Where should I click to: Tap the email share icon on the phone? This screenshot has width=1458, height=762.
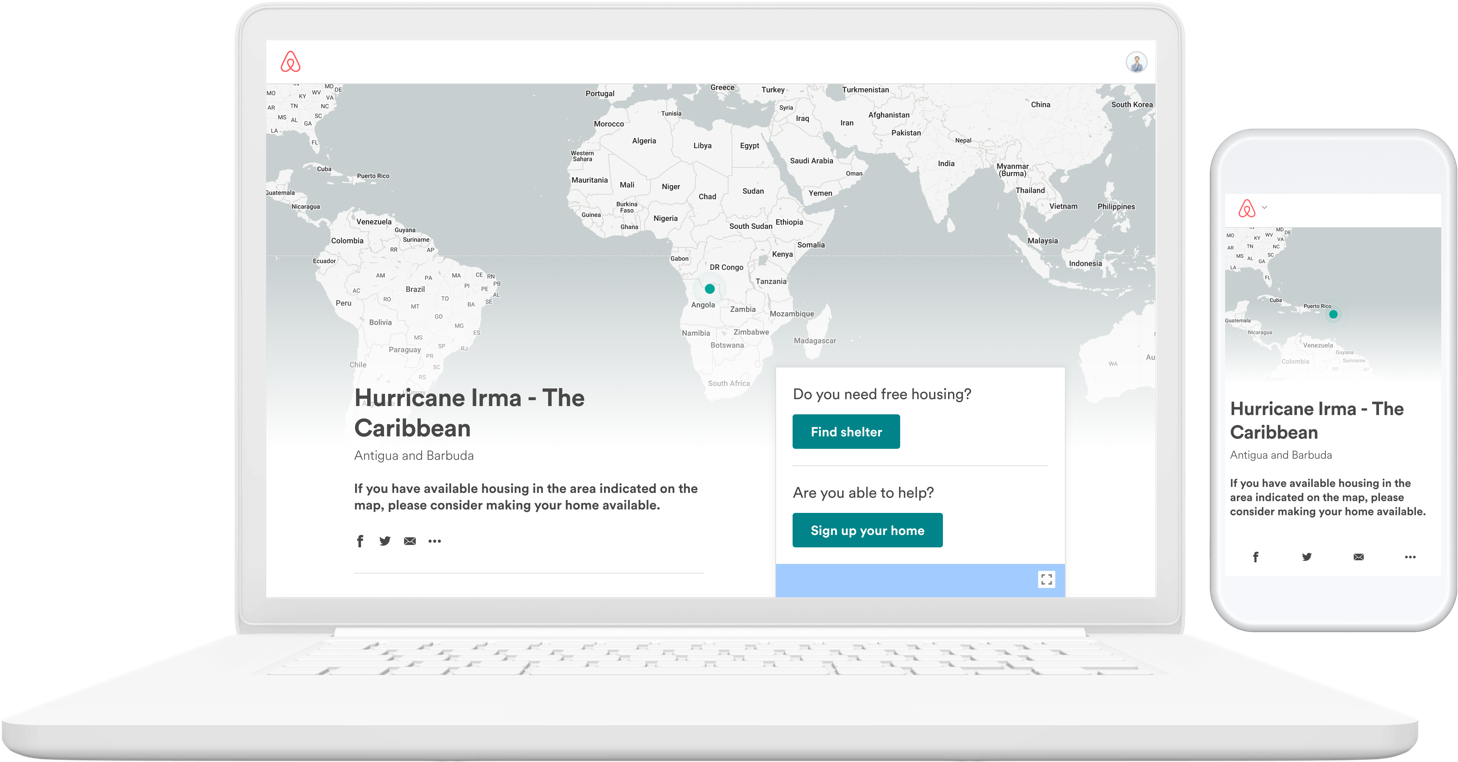pyautogui.click(x=1358, y=557)
